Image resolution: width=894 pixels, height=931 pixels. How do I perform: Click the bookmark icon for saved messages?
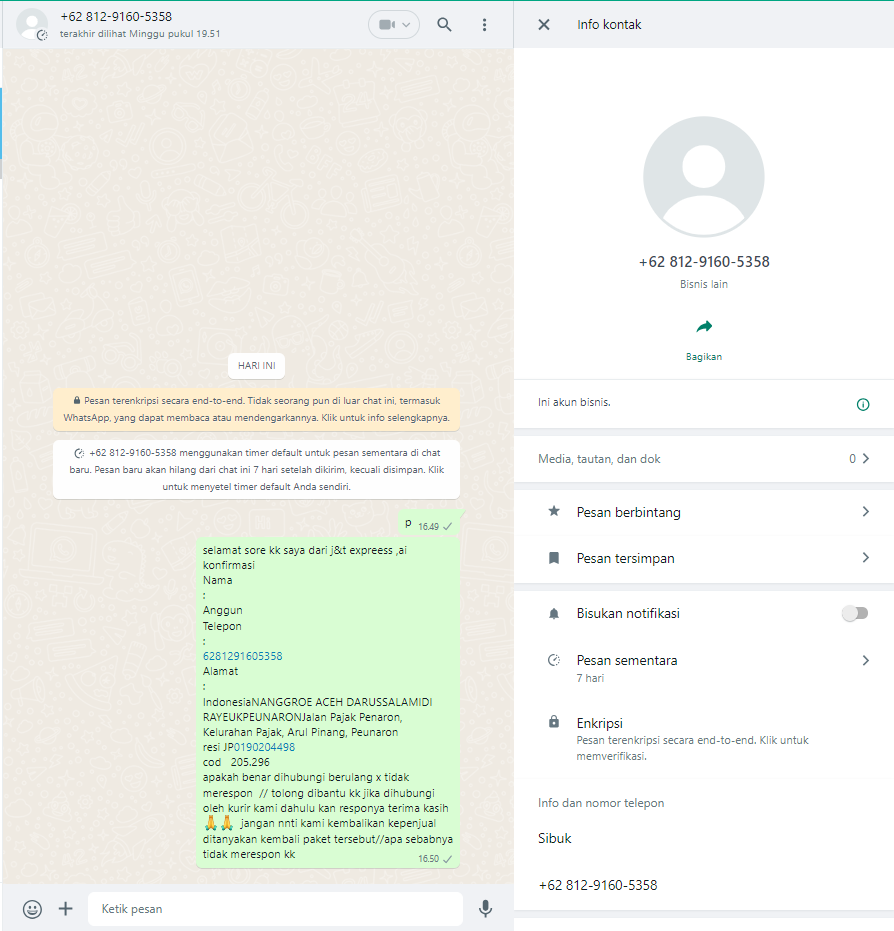[554, 558]
